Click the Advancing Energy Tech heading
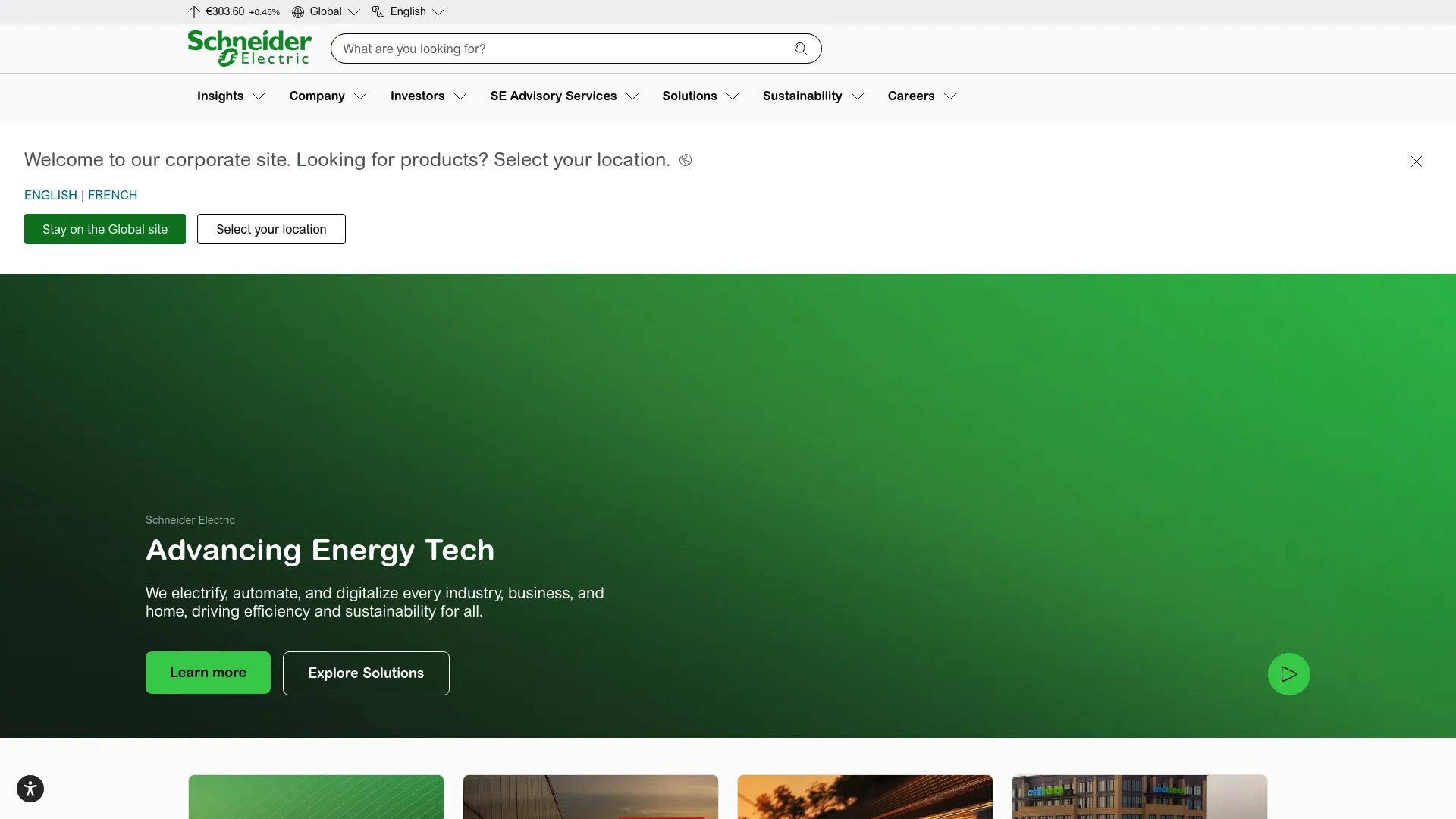 click(320, 551)
